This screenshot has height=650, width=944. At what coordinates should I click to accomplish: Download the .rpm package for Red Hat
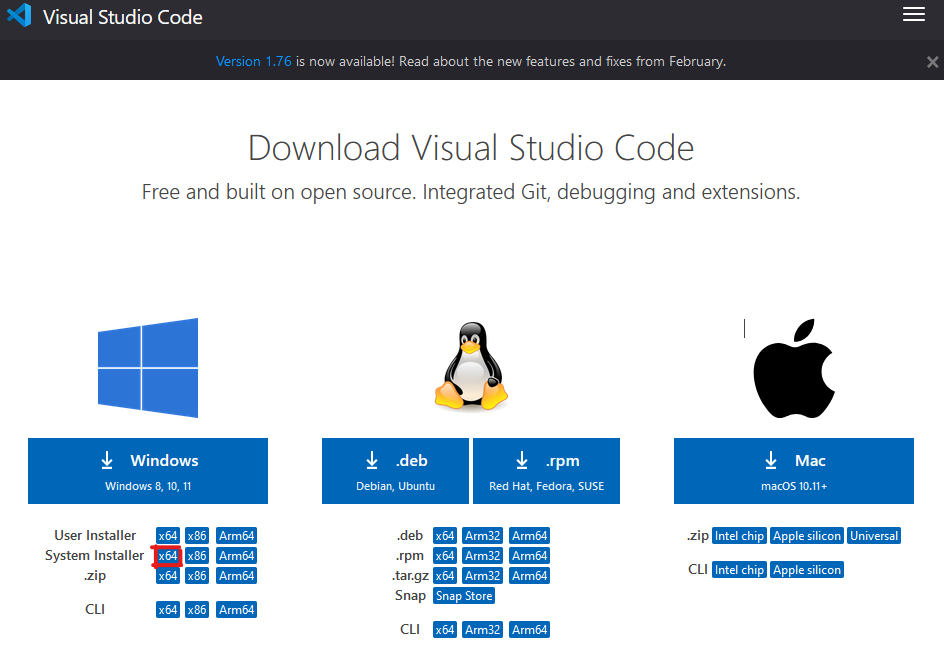546,470
